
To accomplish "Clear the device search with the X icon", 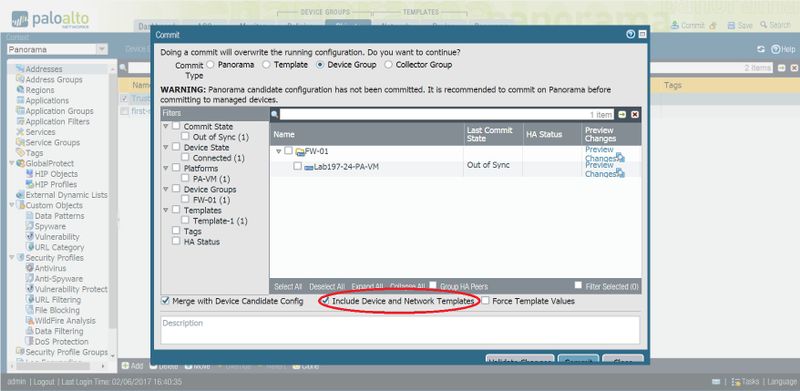I will (635, 114).
